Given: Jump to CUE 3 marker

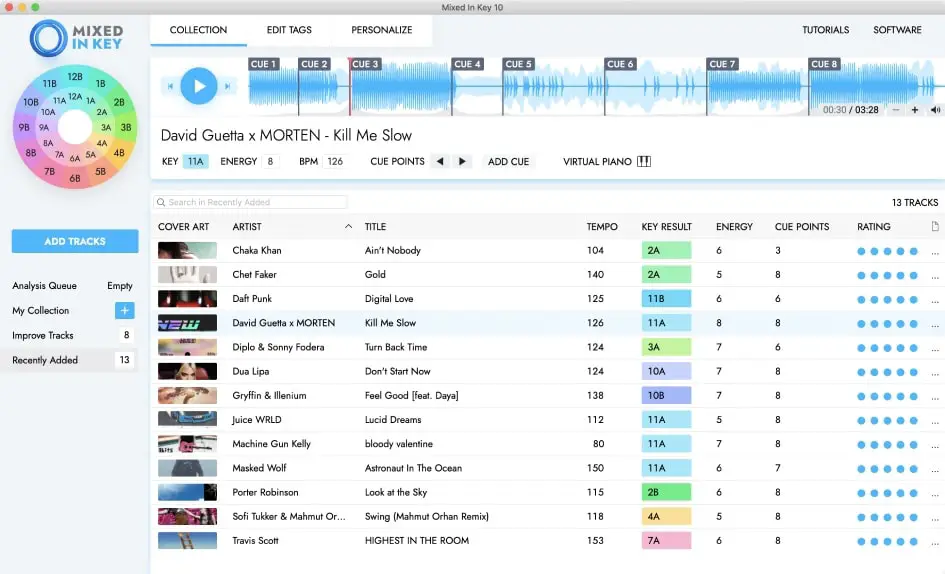Looking at the screenshot, I should point(365,64).
